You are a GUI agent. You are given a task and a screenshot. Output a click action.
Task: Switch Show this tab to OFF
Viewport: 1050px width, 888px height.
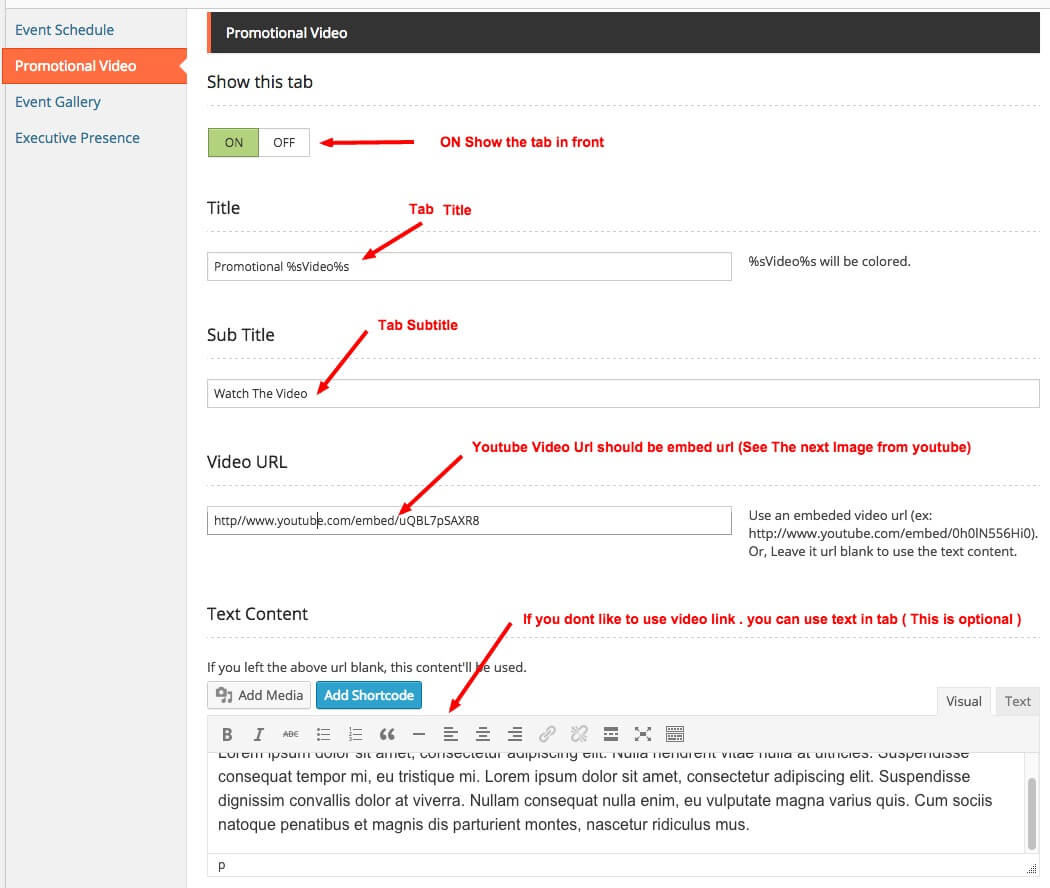[x=284, y=142]
